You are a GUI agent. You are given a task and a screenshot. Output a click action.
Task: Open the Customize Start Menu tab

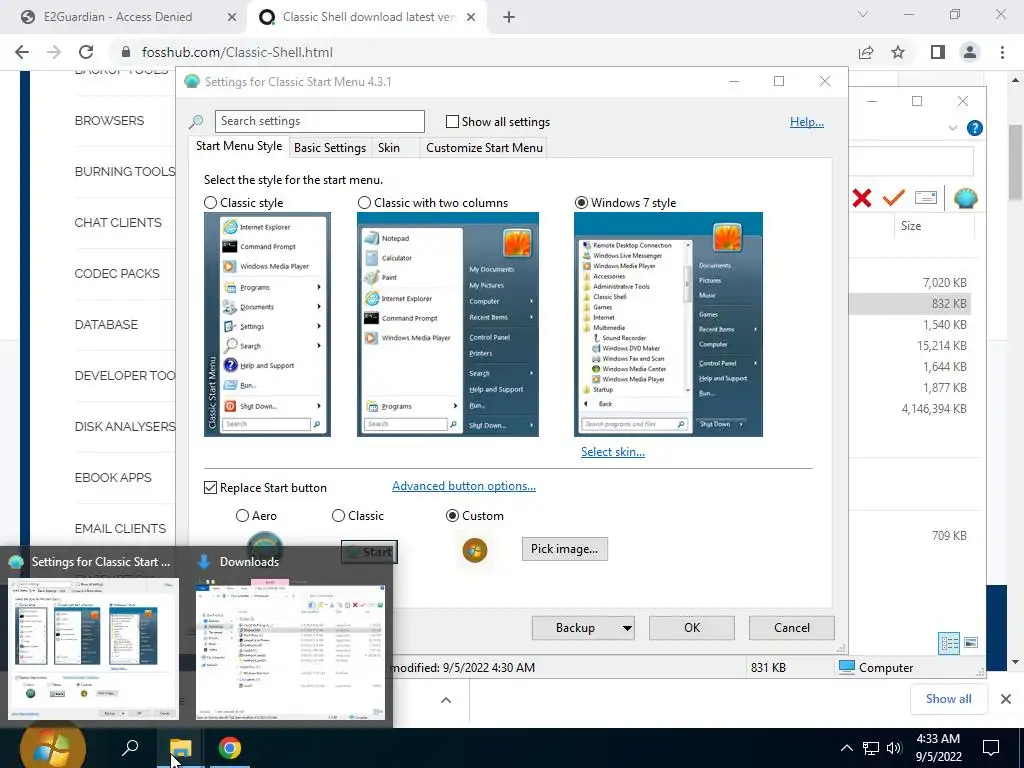[x=485, y=148]
